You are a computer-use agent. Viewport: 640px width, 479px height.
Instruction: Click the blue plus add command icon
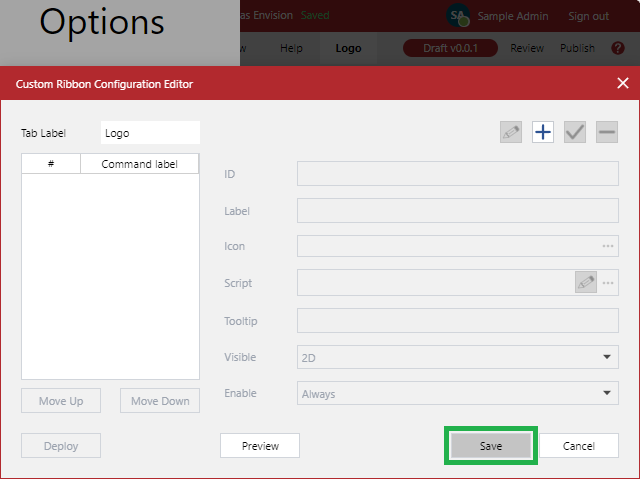tap(543, 132)
